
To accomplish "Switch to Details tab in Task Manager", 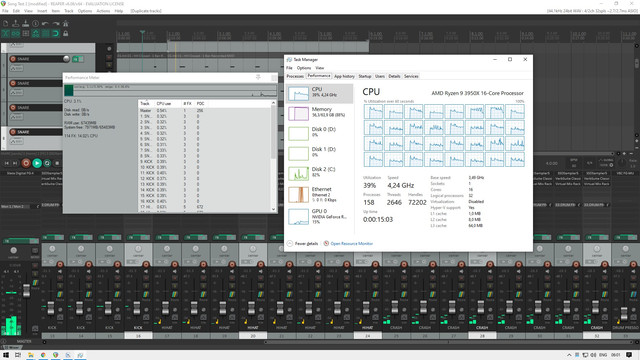I will tap(394, 76).
